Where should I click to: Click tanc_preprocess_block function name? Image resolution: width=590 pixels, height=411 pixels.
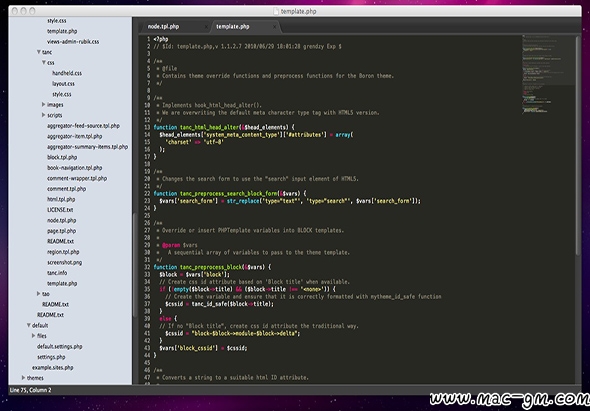(210, 267)
